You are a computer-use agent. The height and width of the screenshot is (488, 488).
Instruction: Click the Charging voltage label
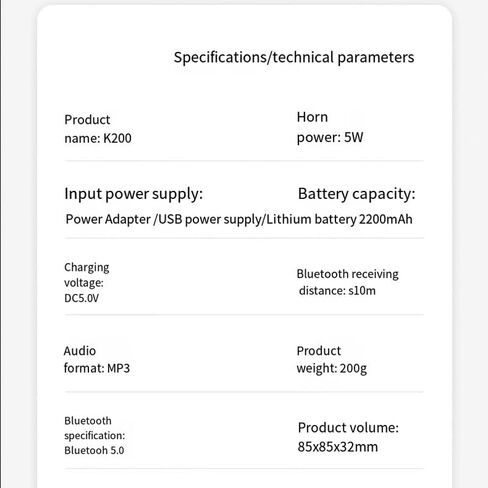click(x=87, y=275)
